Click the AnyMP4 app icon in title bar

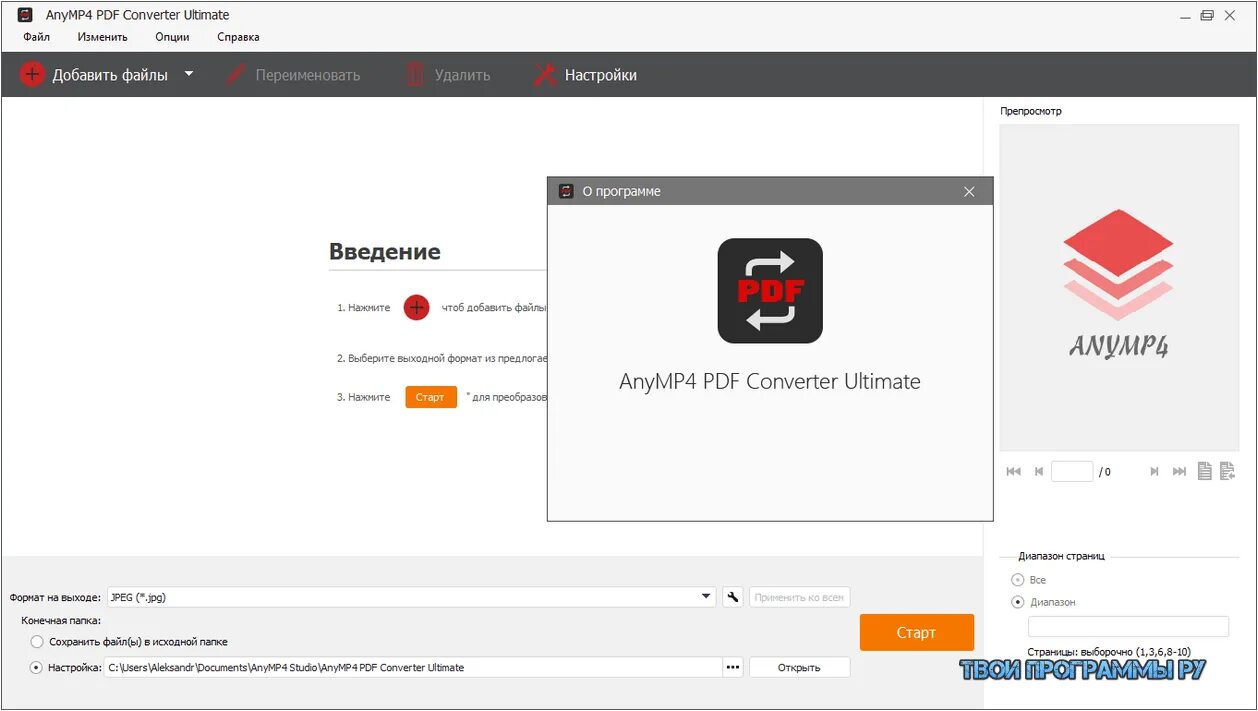(x=25, y=15)
